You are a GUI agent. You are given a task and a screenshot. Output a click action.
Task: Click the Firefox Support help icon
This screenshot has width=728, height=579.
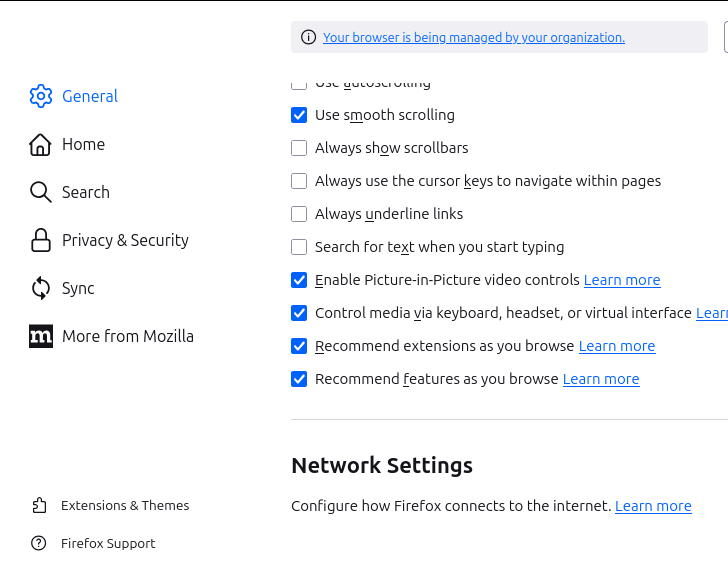pos(39,543)
